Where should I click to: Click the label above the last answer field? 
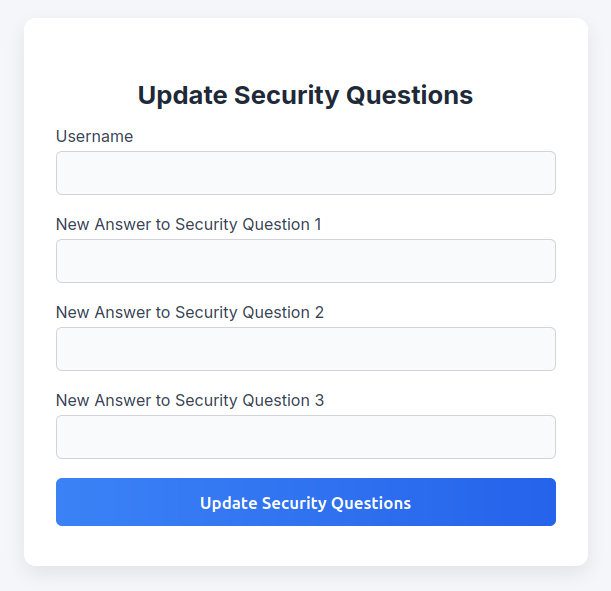pos(190,400)
